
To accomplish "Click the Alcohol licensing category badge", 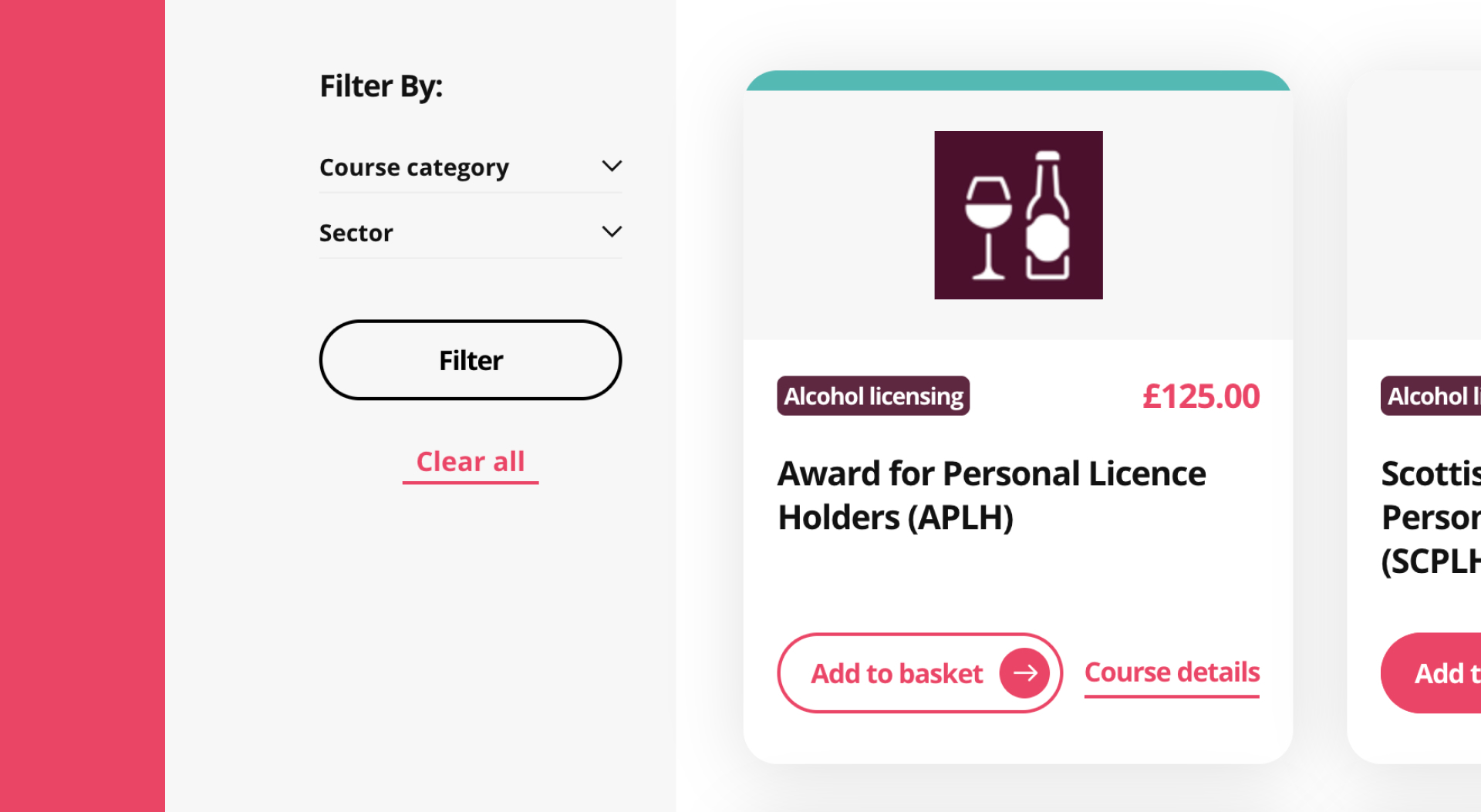I will (x=872, y=396).
